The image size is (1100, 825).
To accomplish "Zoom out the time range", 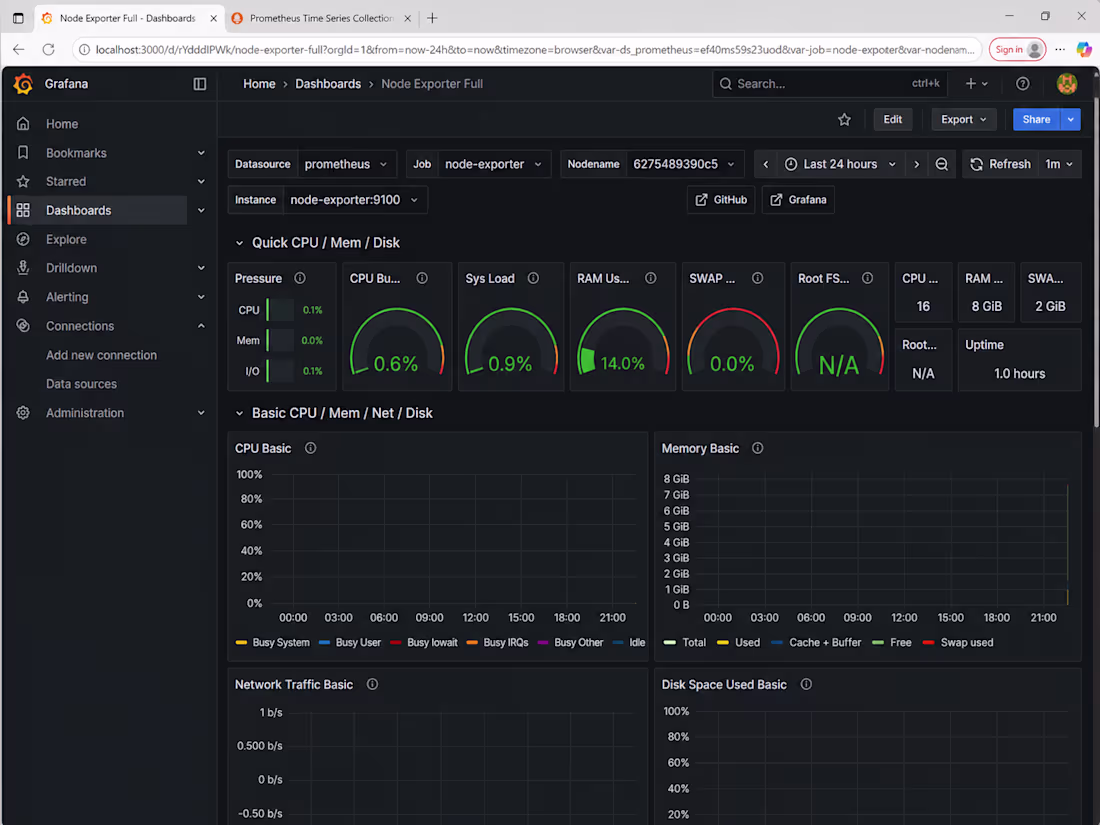I will tap(941, 164).
